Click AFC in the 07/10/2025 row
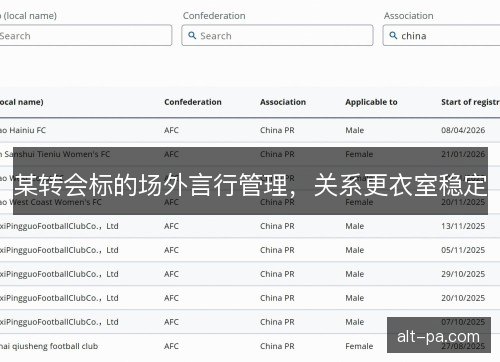The image size is (500, 362). click(171, 322)
